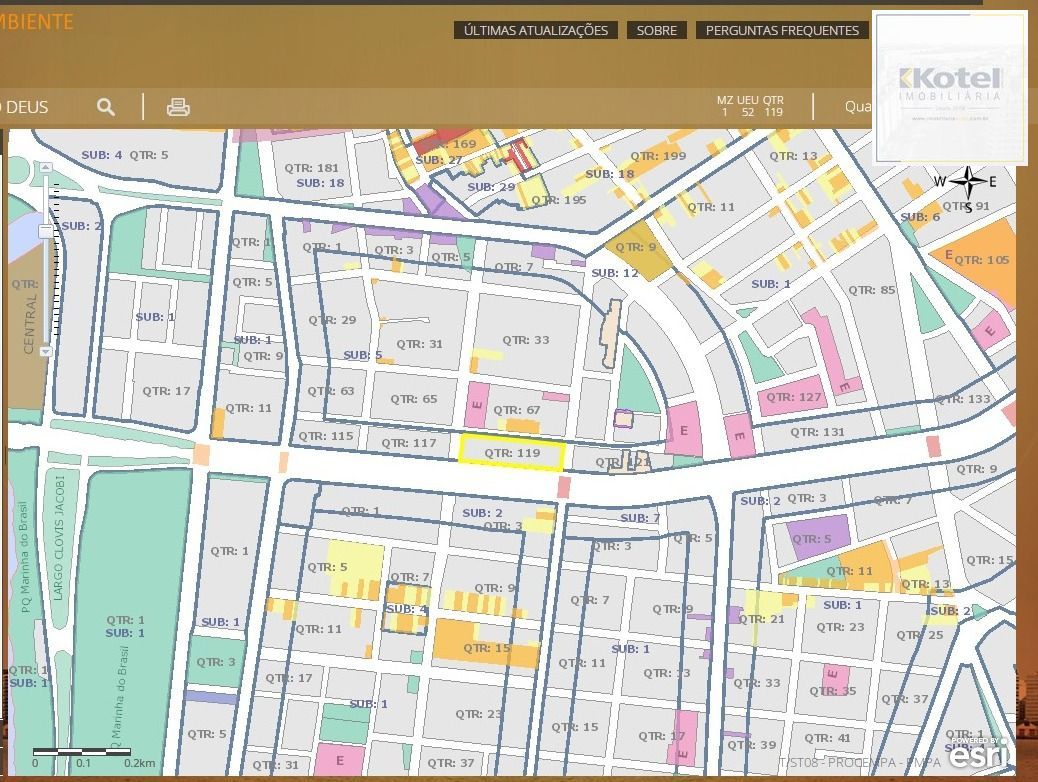1038x782 pixels.
Task: Open the magnifying glass search tool
Action: 106,107
